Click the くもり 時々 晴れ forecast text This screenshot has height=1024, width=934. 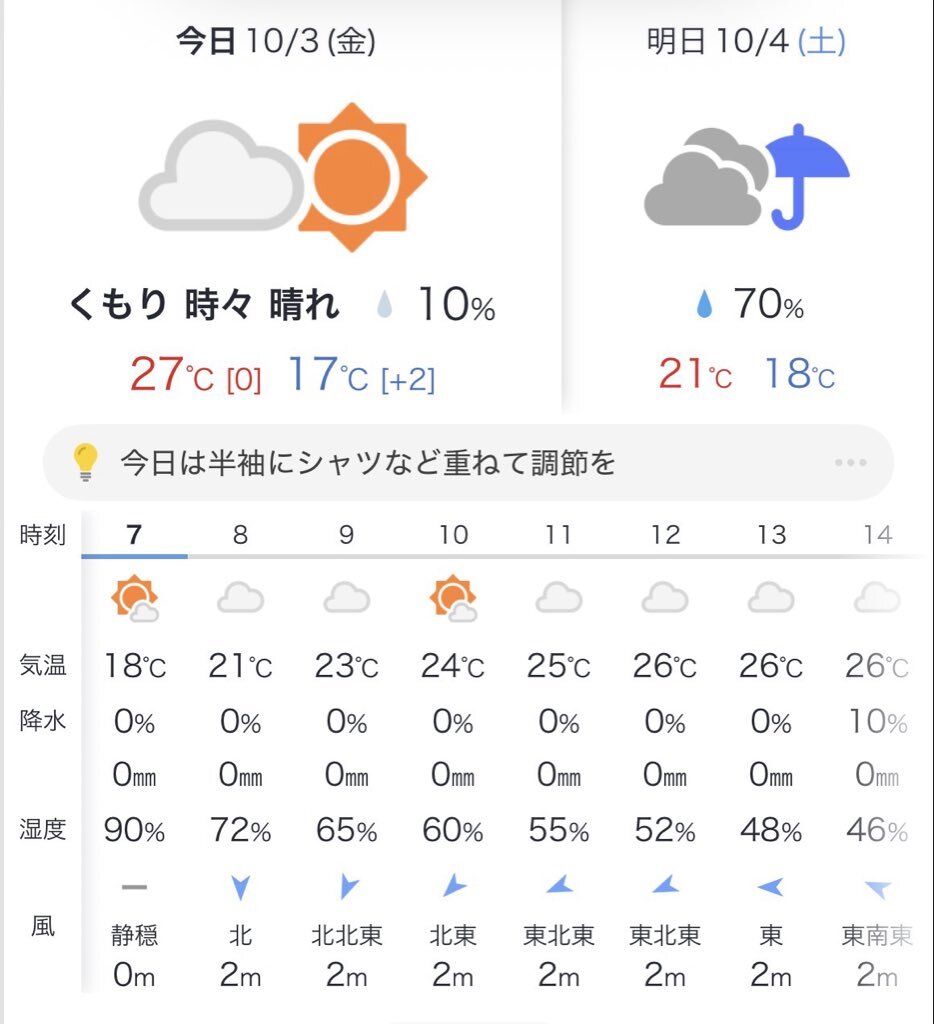point(205,305)
